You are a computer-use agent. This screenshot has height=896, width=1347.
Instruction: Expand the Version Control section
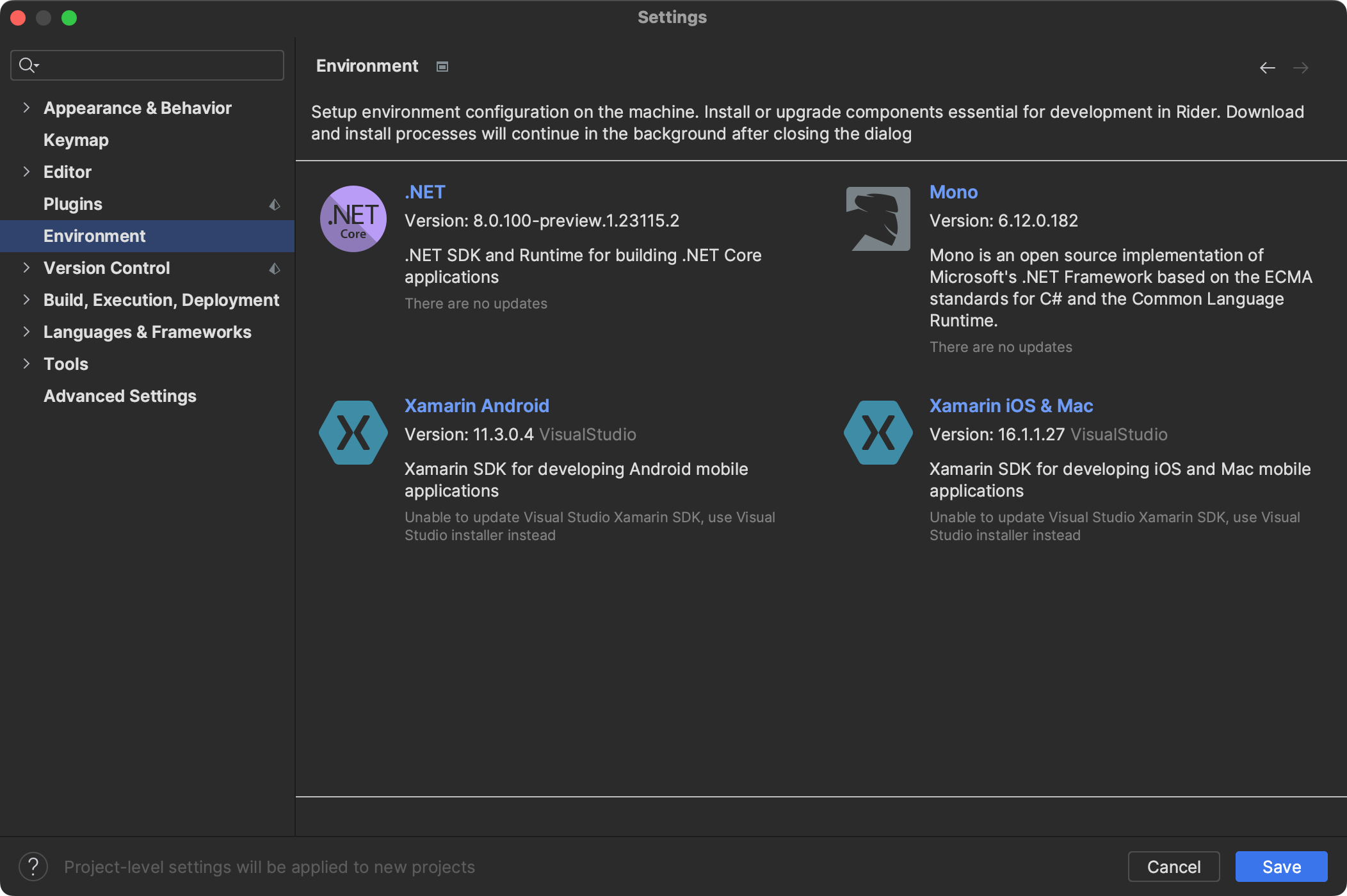[x=26, y=268]
